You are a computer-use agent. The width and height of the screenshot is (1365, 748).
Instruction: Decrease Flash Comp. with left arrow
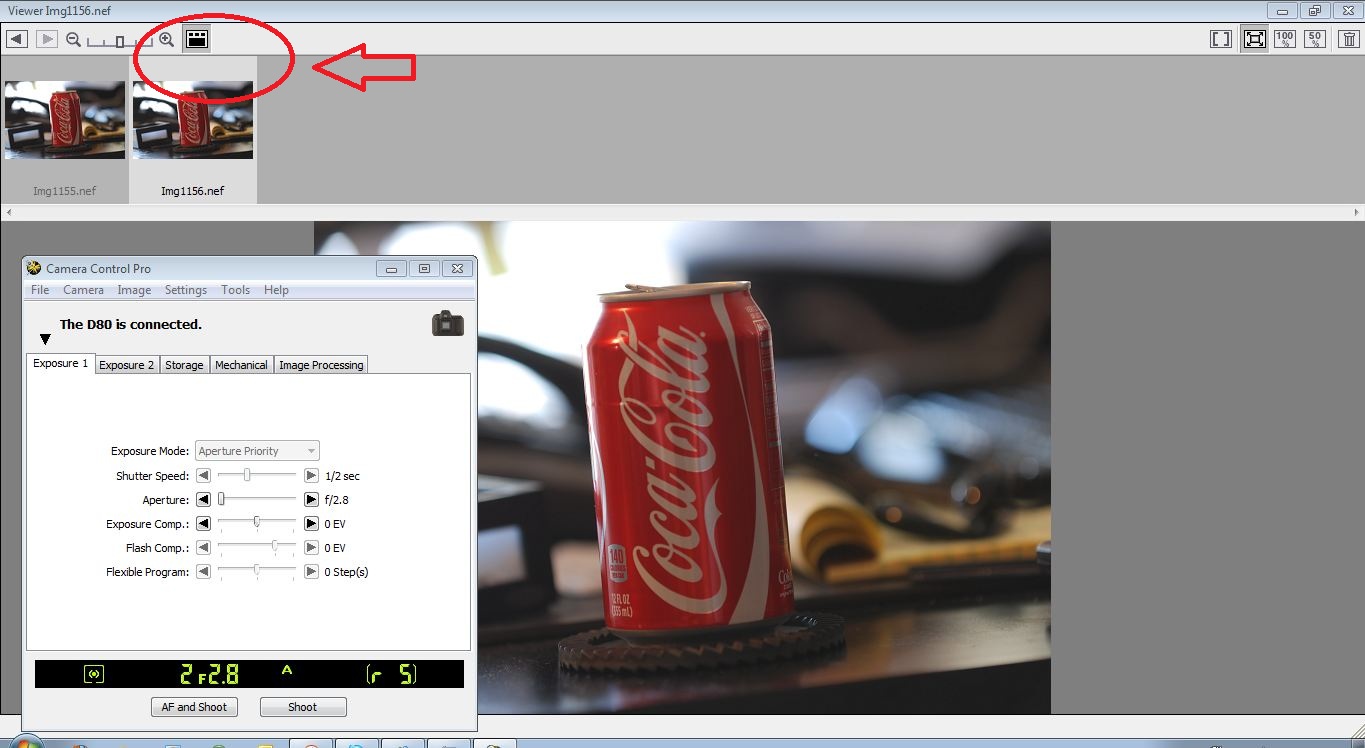(x=203, y=548)
